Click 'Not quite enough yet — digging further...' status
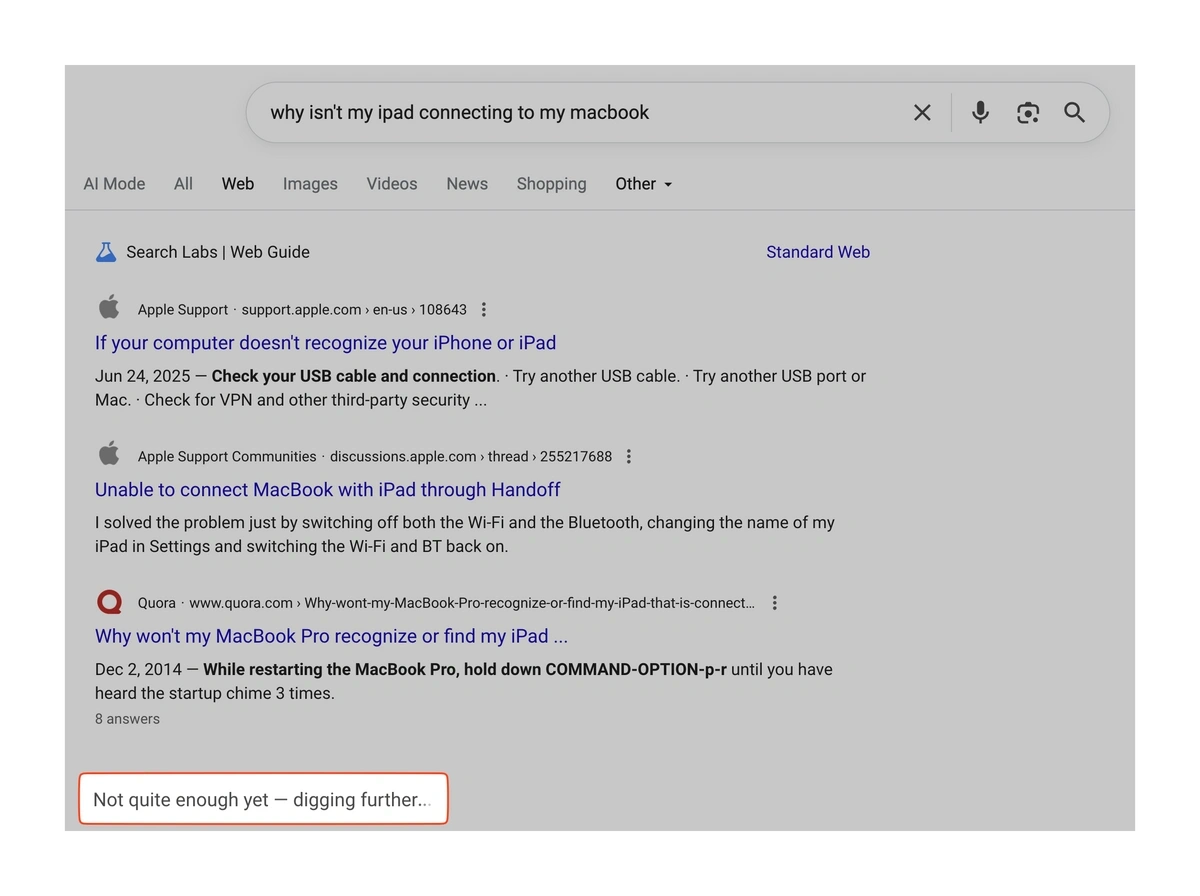Image resolution: width=1200 pixels, height=896 pixels. 263,799
